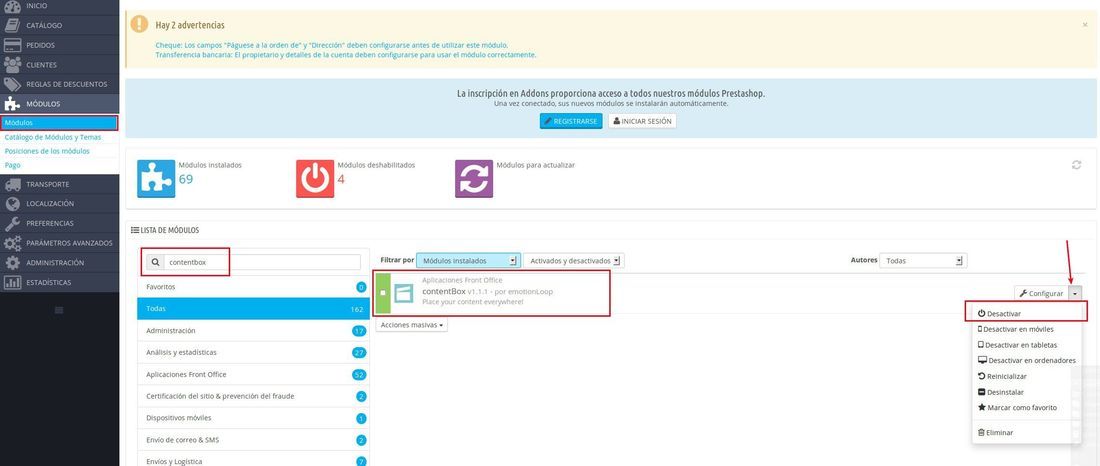Open the Autores Todas dropdown
Screen dimensions: 1100x466
click(x=923, y=260)
